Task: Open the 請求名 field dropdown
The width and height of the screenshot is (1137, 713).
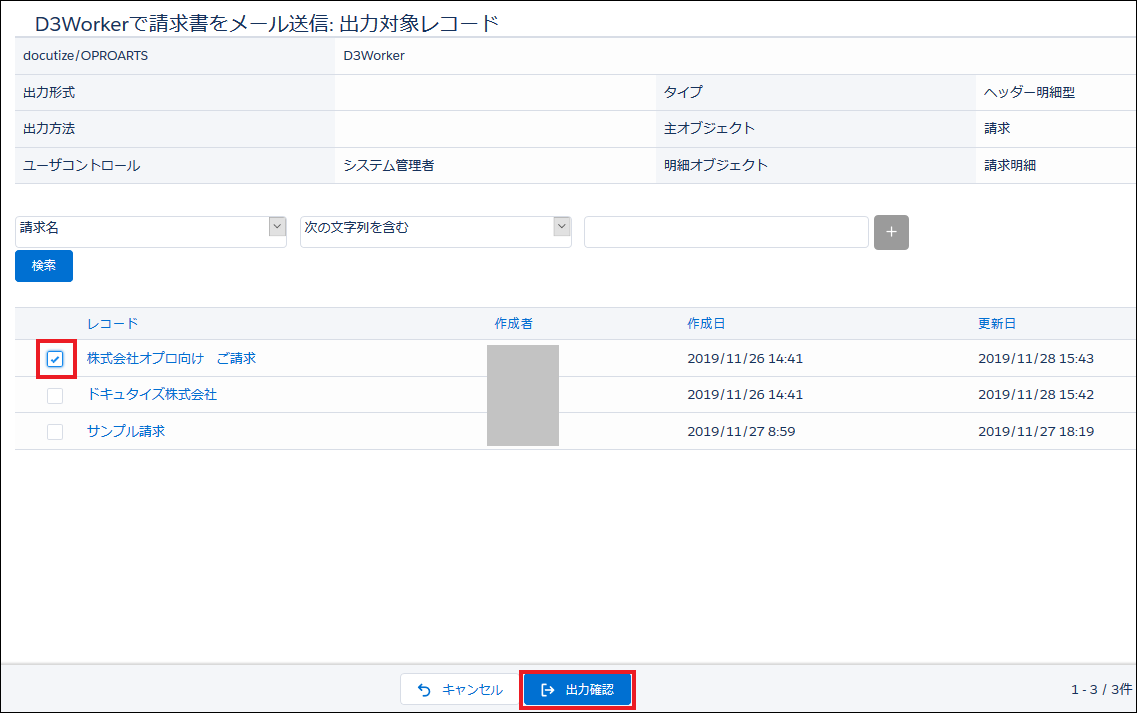Action: tap(151, 231)
